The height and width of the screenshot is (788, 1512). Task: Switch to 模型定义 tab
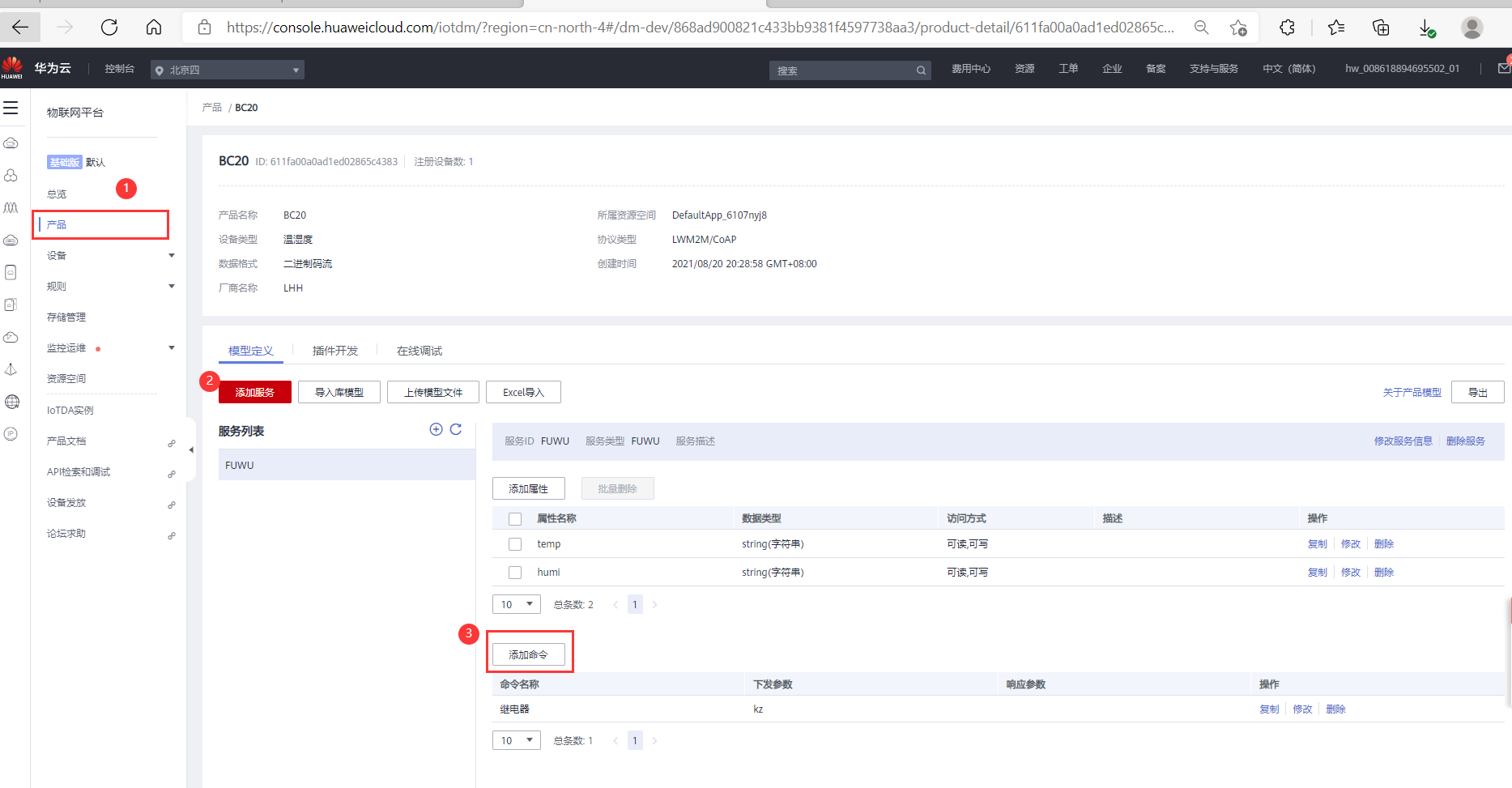click(x=251, y=351)
